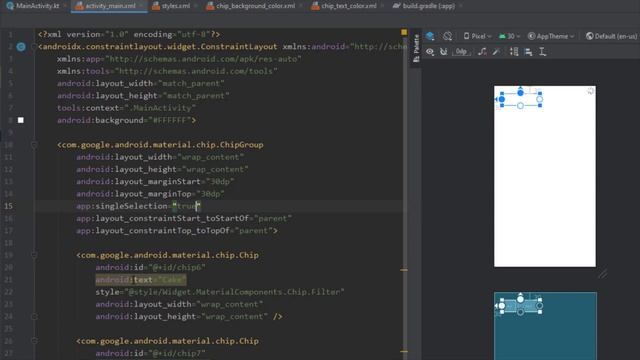Screen dimensions: 640x360
Task: Open the white background color swatch in gutter
Action: [20, 120]
